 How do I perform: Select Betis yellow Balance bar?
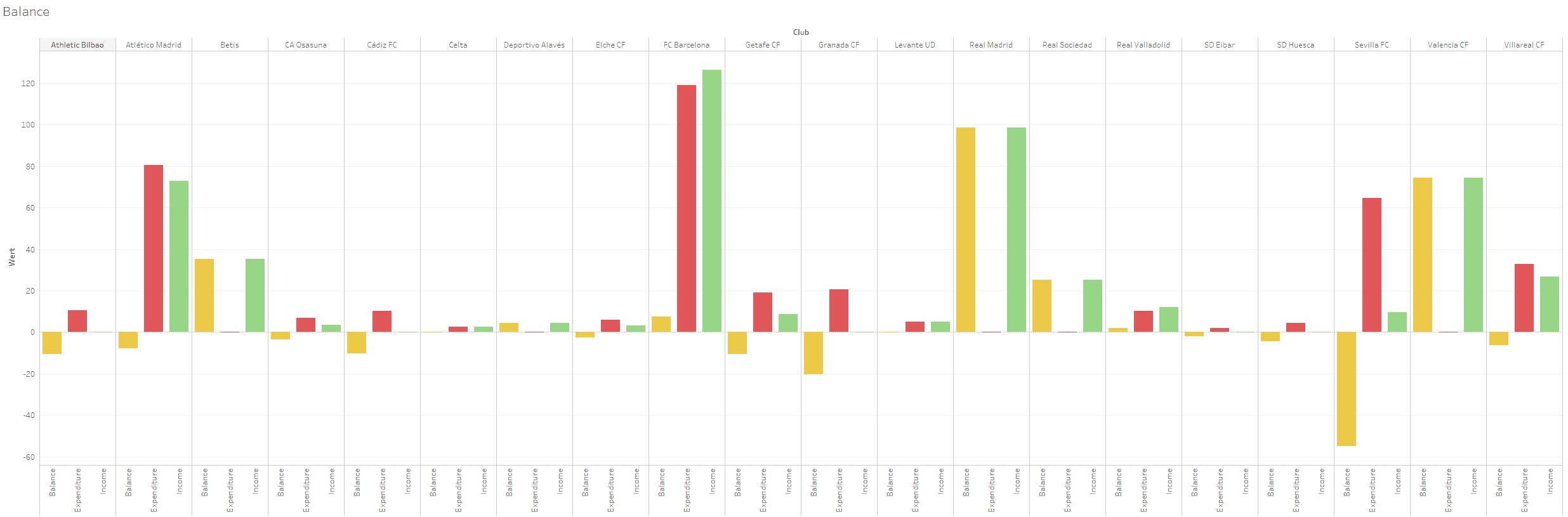click(x=204, y=296)
